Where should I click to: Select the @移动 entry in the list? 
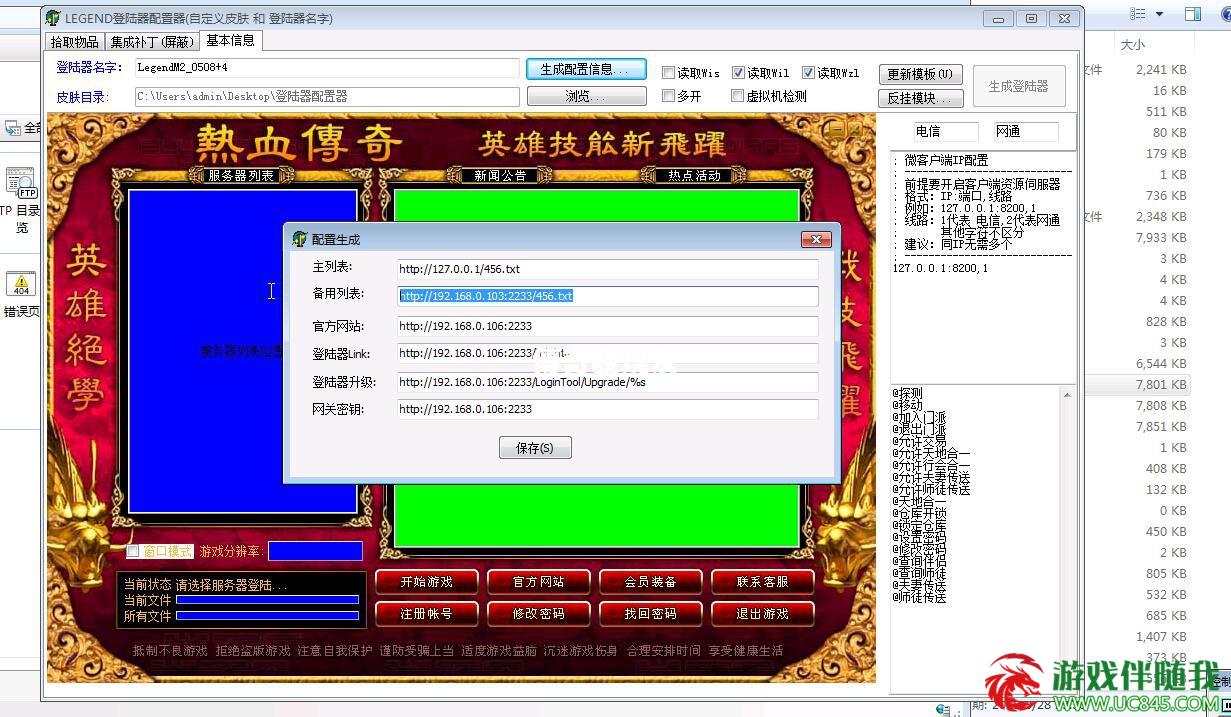coord(908,405)
